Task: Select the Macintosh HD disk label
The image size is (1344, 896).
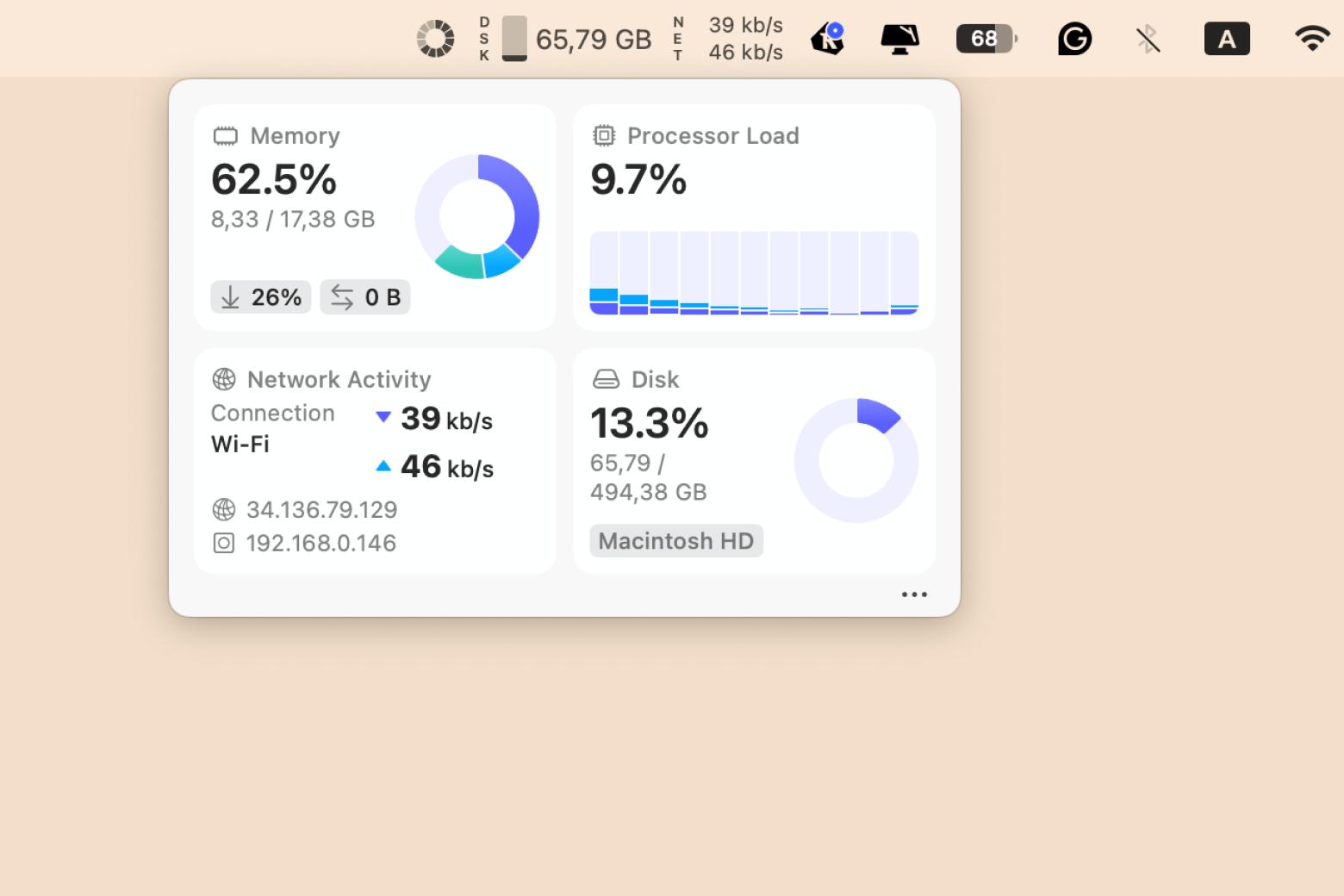Action: (676, 541)
